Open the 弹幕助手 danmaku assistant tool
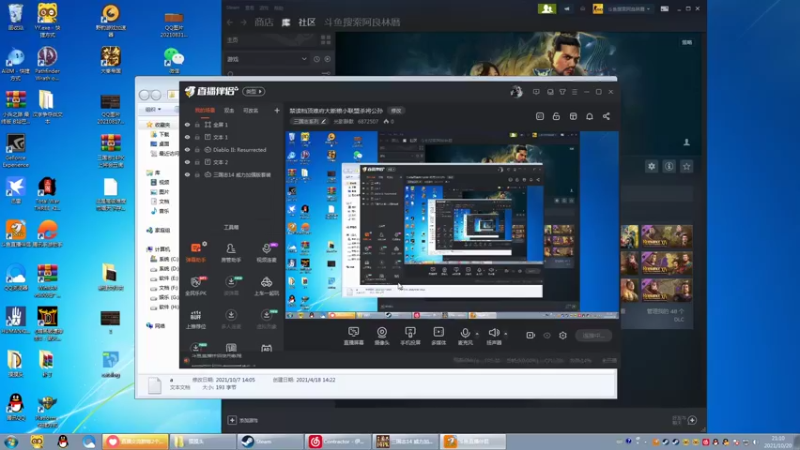800x450 pixels. [196, 252]
